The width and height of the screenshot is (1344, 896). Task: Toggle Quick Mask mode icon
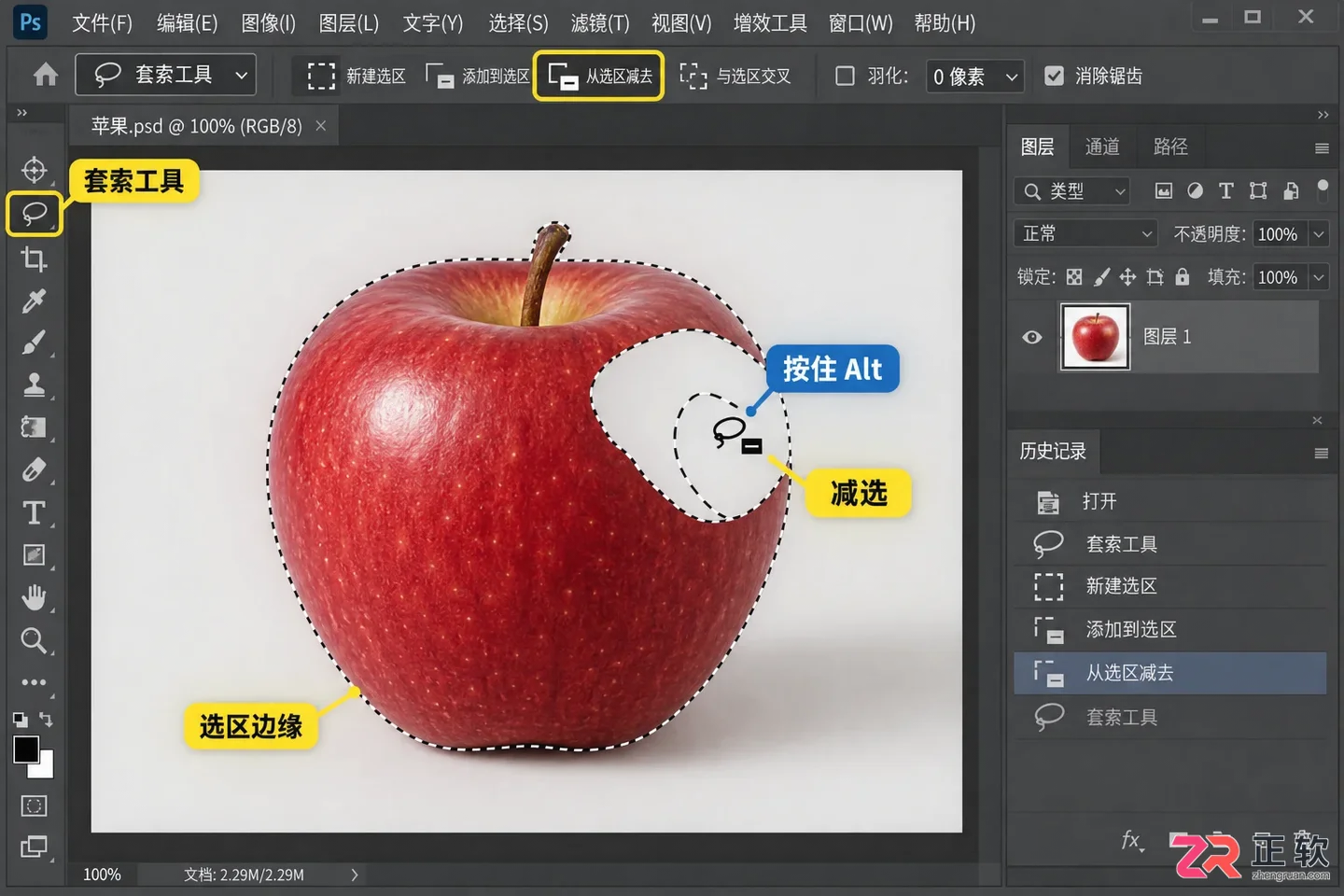pos(35,805)
